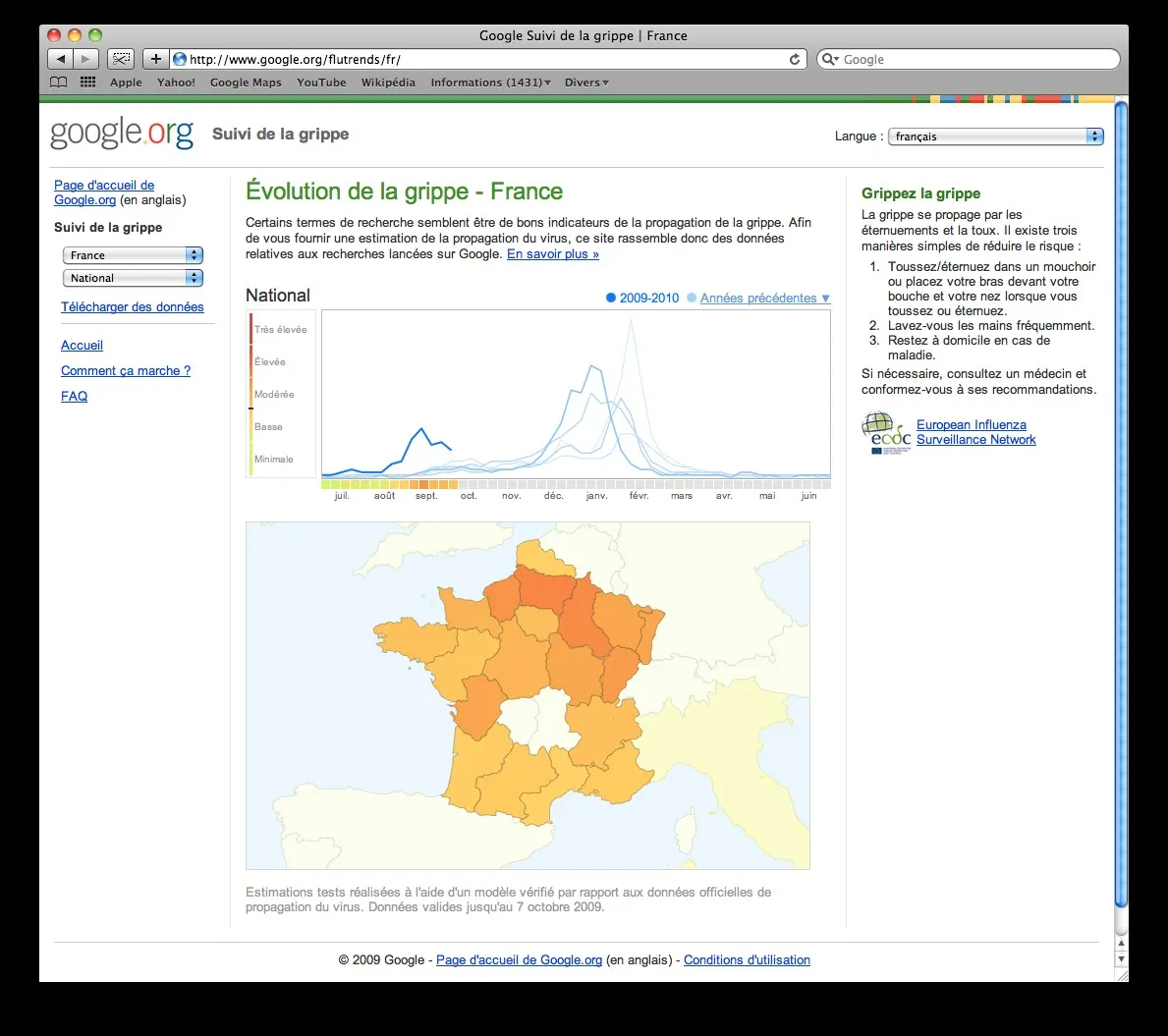Click the Très élevée legend level
This screenshot has height=1036, width=1168.
[280, 329]
